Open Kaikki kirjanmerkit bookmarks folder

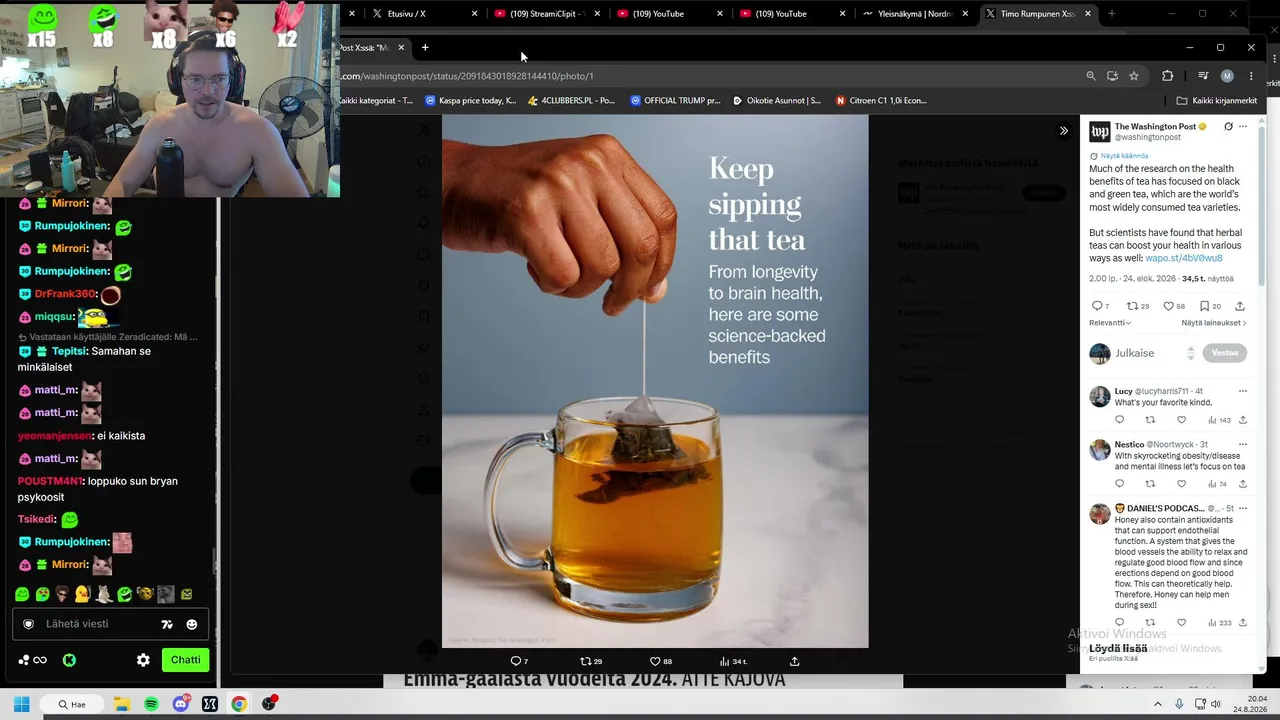(x=1217, y=100)
